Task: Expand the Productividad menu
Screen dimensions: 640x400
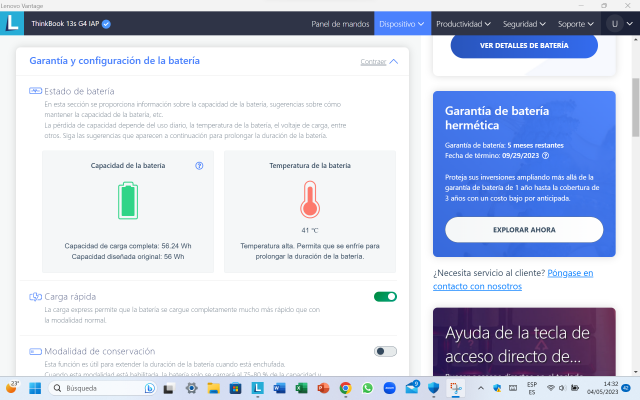Action: pyautogui.click(x=463, y=24)
